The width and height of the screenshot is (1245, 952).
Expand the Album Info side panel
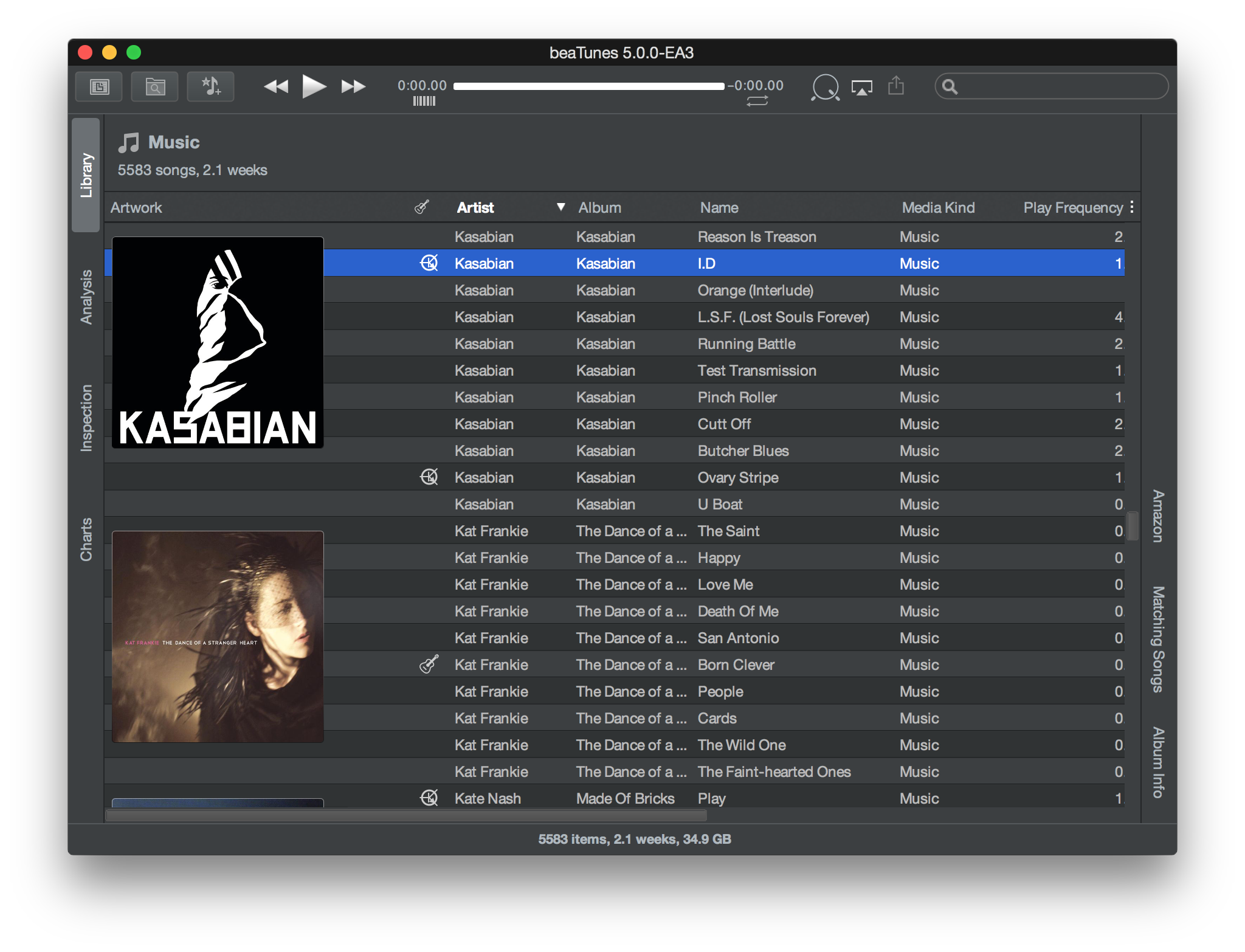(1158, 762)
